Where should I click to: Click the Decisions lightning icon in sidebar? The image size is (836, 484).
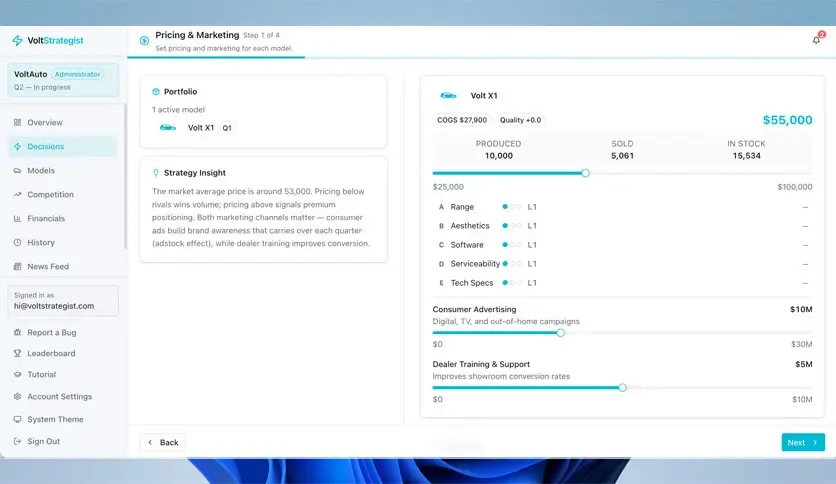18,147
